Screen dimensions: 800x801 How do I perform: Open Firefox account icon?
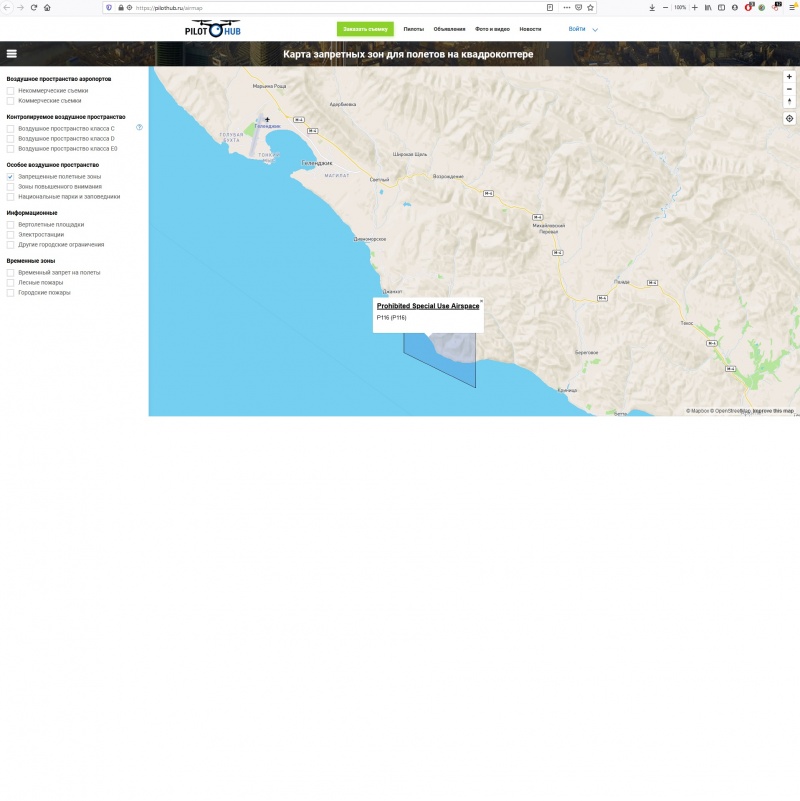pos(735,8)
